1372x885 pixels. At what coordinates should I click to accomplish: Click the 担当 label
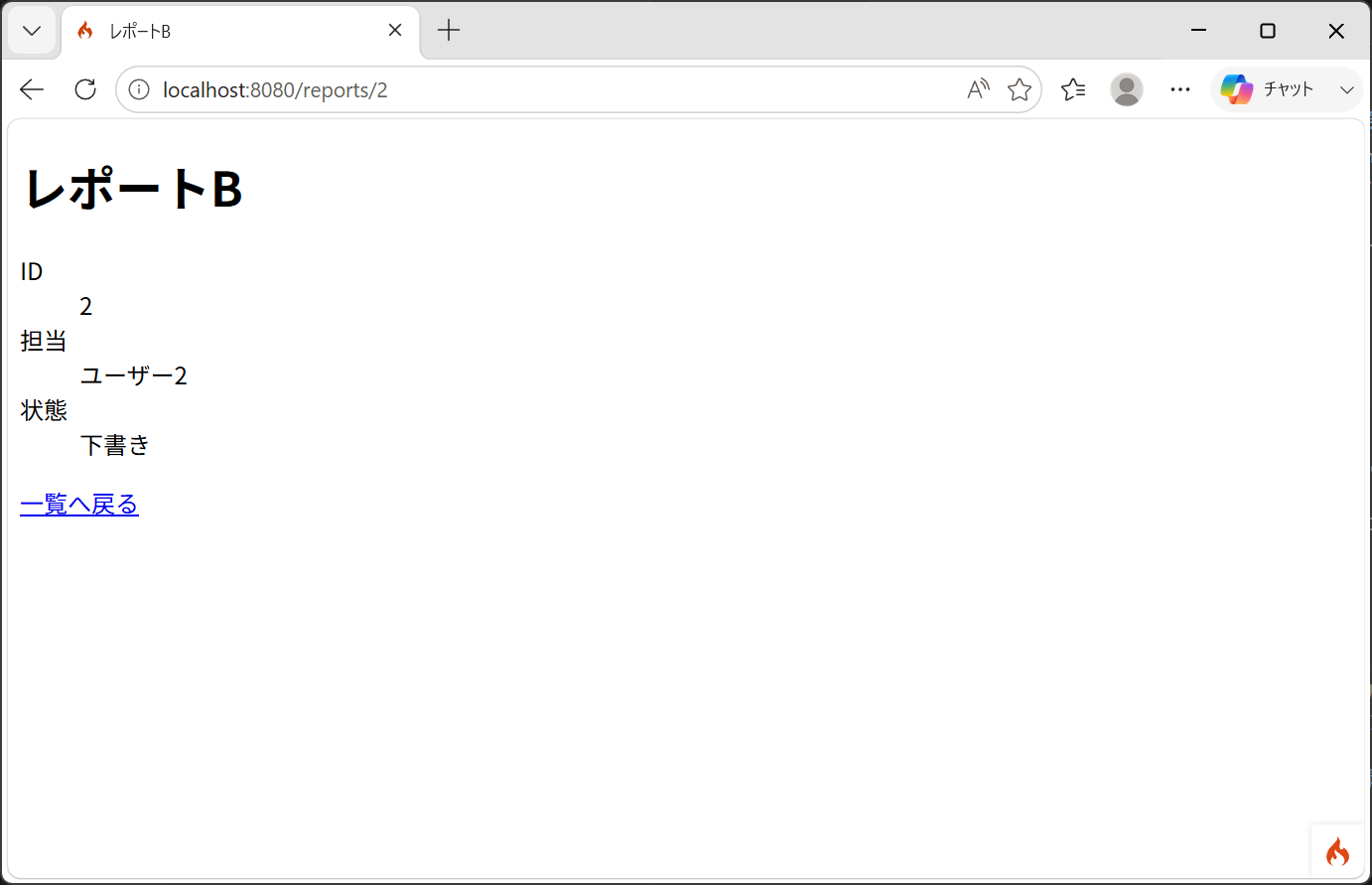[44, 341]
